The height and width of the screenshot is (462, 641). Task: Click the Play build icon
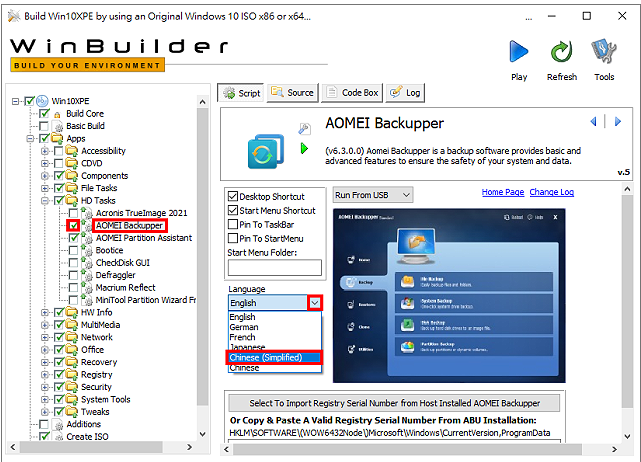(519, 52)
